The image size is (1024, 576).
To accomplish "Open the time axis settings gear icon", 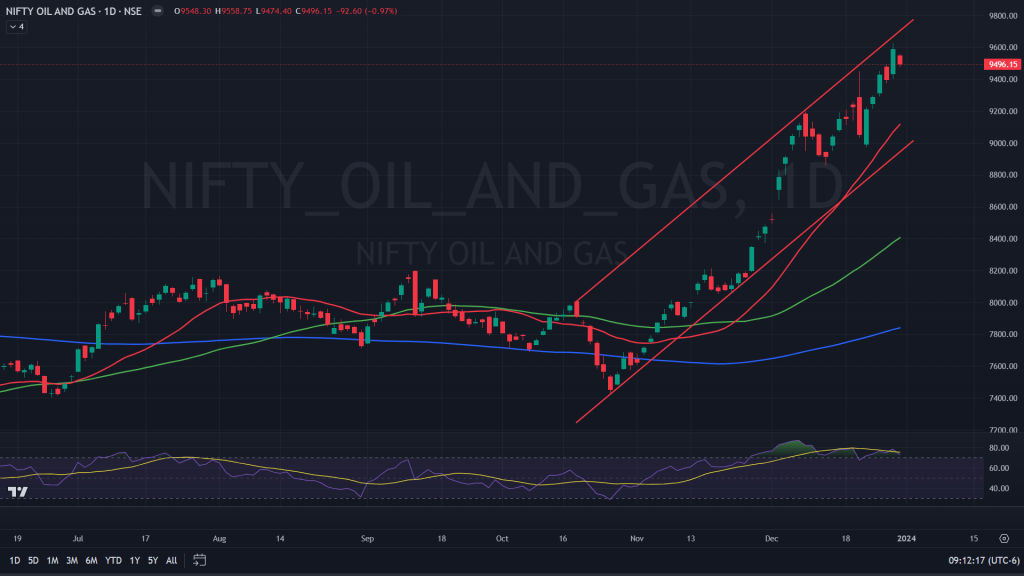I will pyautogui.click(x=1003, y=537).
